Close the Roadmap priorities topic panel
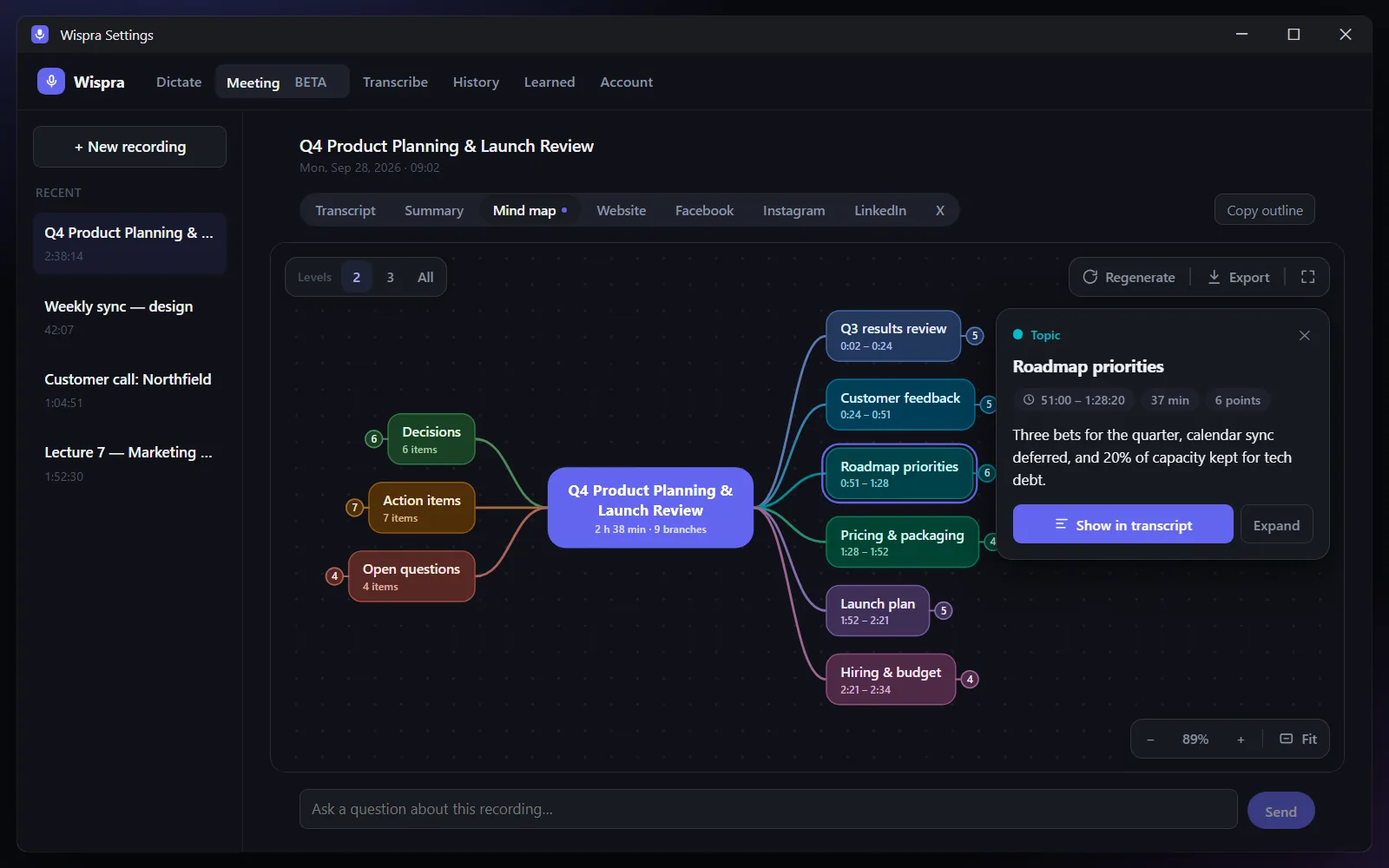Viewport: 1389px width, 868px height. pyautogui.click(x=1304, y=335)
